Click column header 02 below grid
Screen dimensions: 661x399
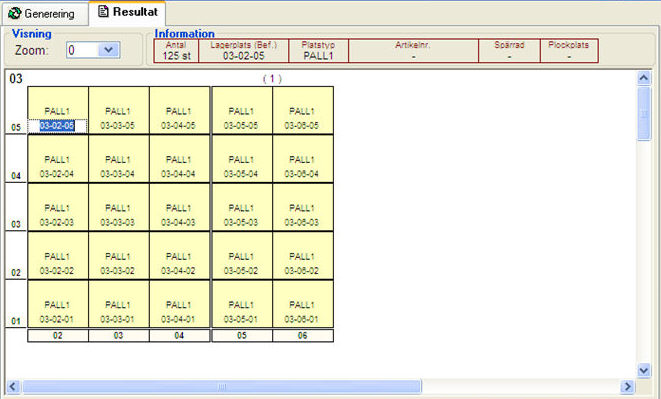tap(58, 336)
